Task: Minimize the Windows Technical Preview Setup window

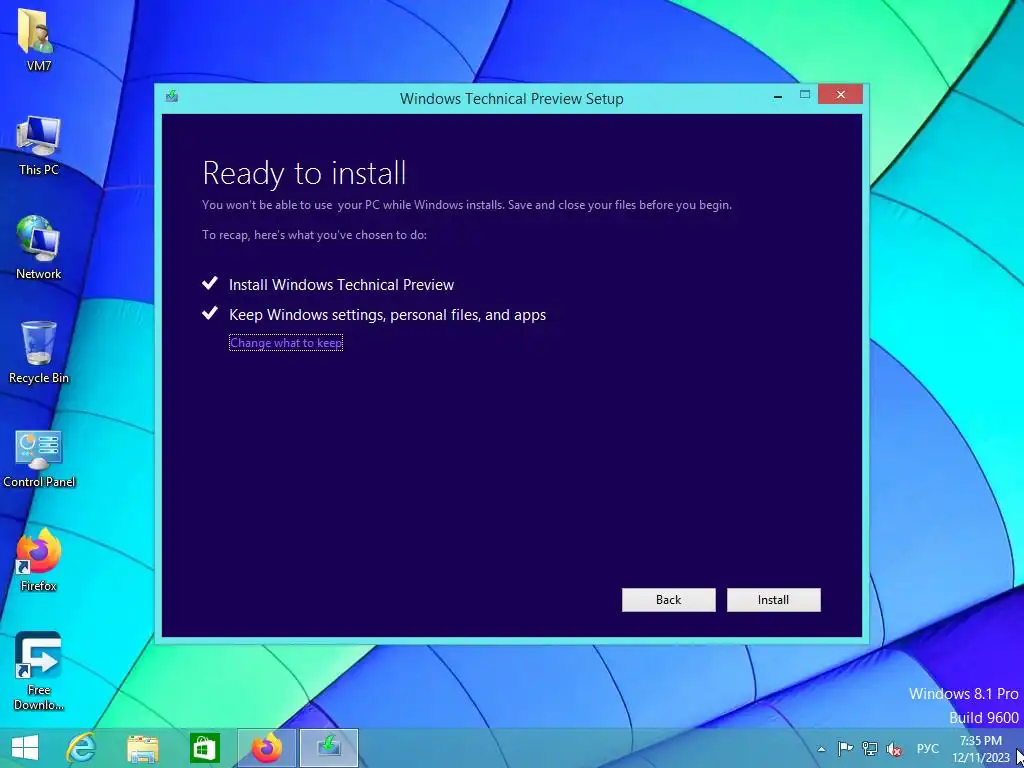Action: pos(777,96)
